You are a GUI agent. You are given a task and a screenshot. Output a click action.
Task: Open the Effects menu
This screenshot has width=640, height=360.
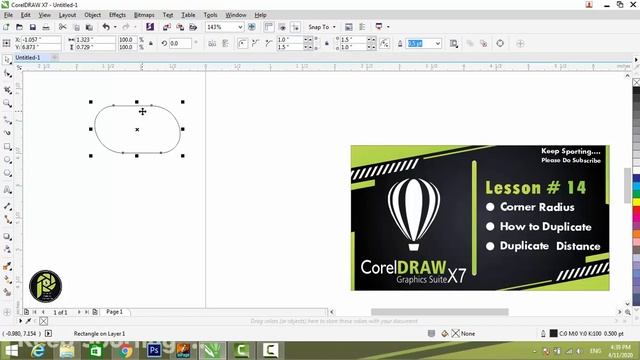tap(117, 15)
